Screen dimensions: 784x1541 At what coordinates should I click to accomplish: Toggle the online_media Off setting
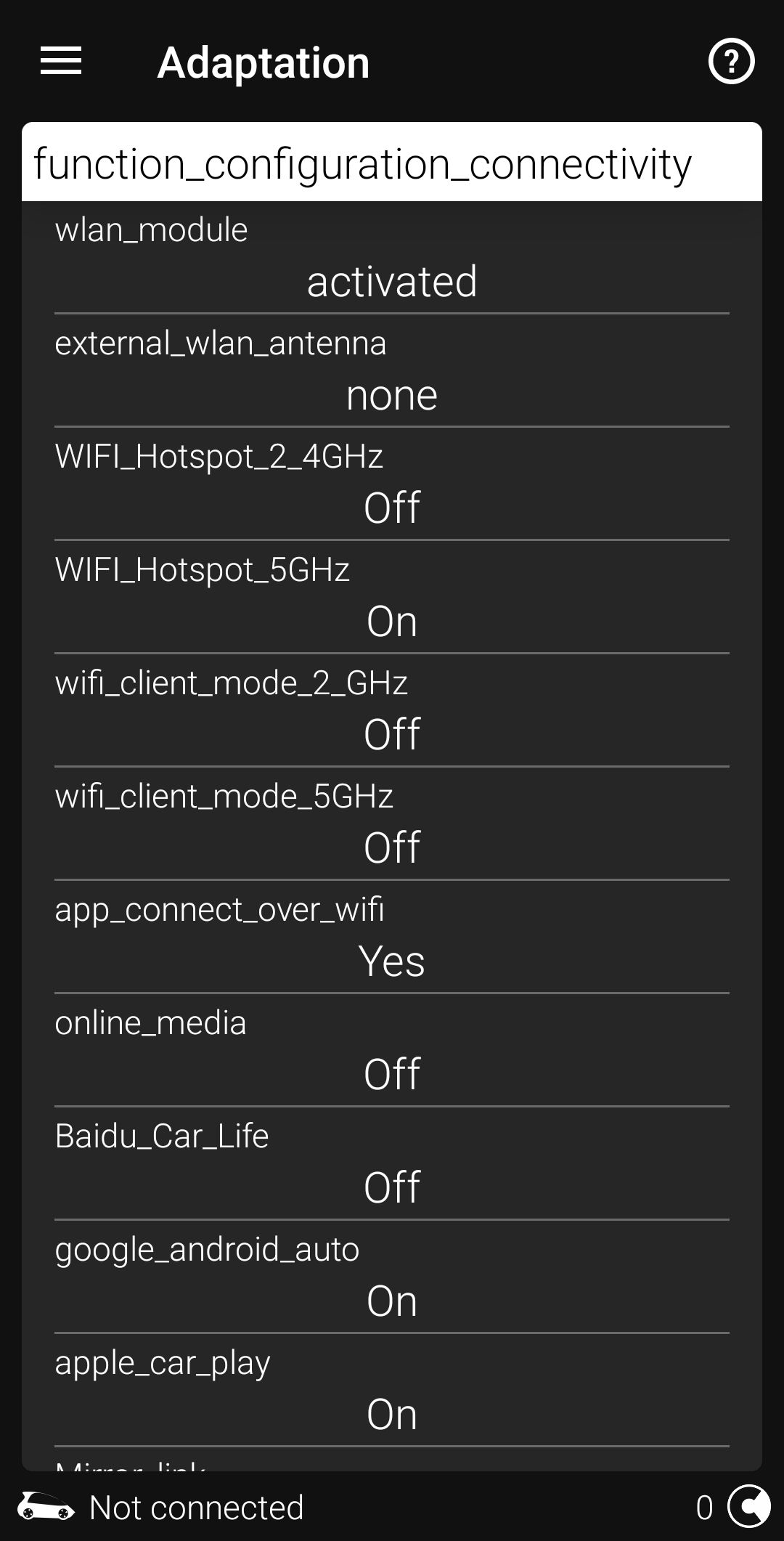click(392, 1074)
